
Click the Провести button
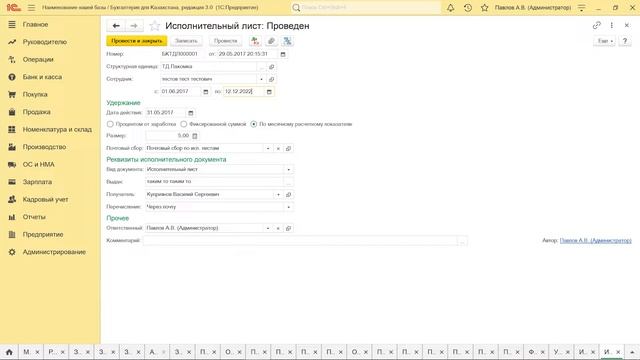click(x=225, y=41)
